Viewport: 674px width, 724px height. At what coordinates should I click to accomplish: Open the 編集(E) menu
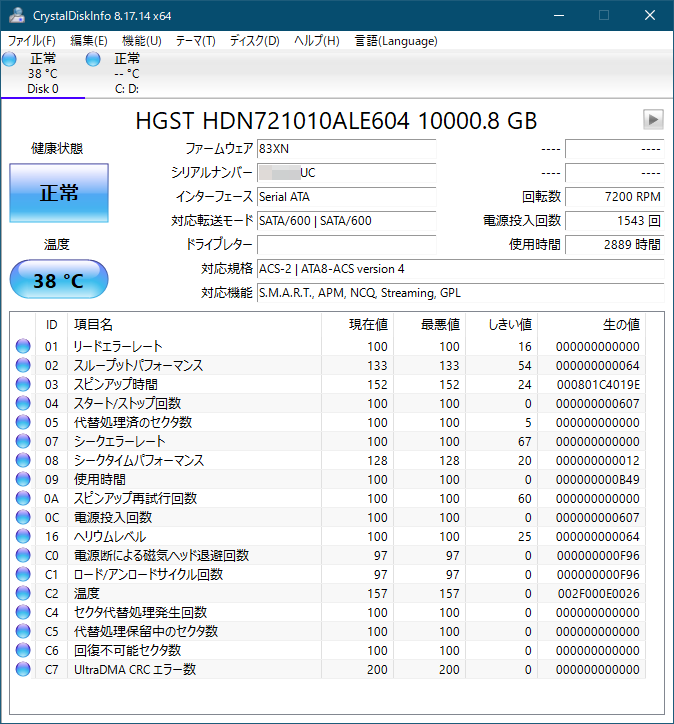pyautogui.click(x=89, y=41)
